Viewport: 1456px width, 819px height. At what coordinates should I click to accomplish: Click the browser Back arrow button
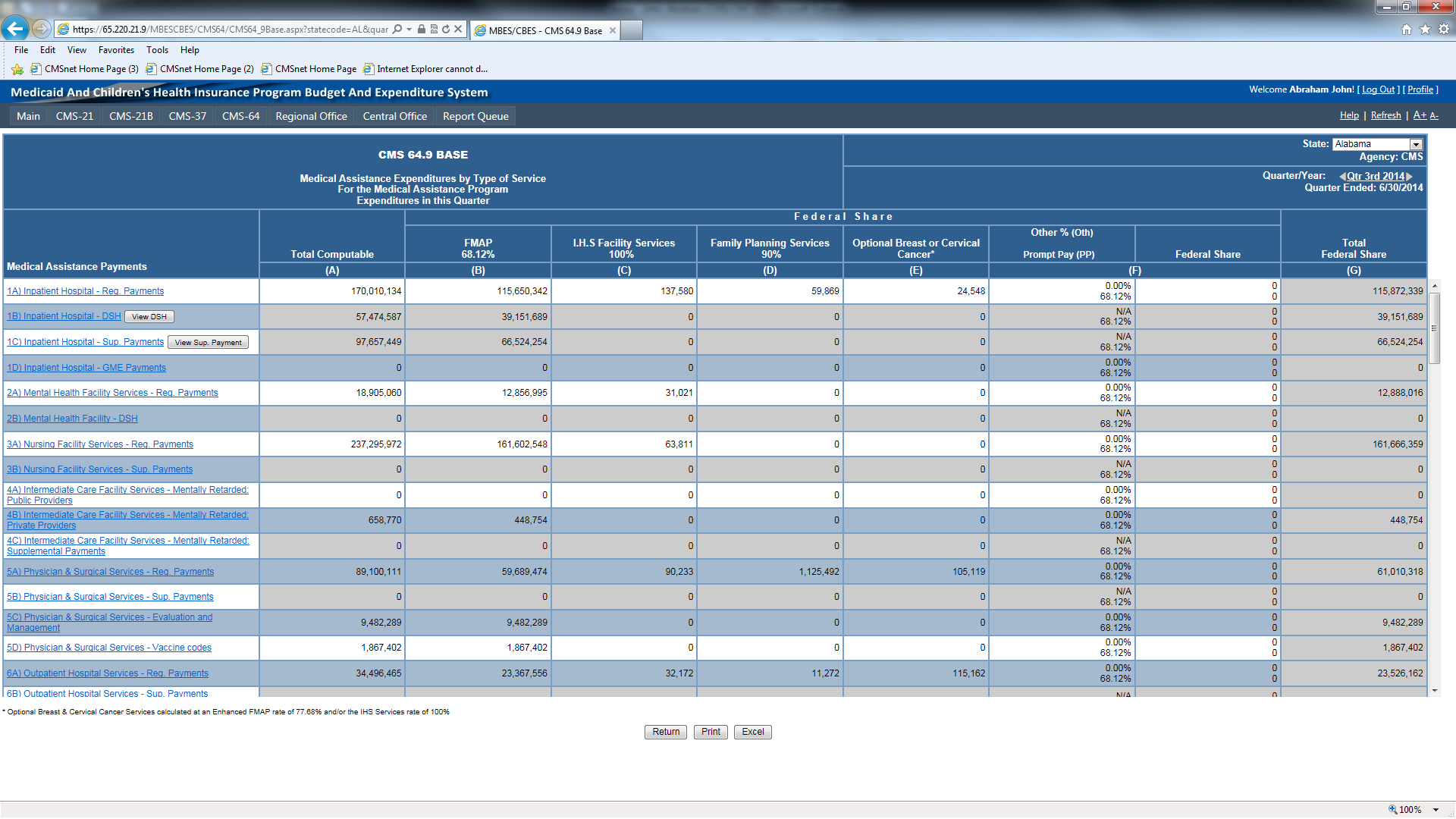point(14,29)
